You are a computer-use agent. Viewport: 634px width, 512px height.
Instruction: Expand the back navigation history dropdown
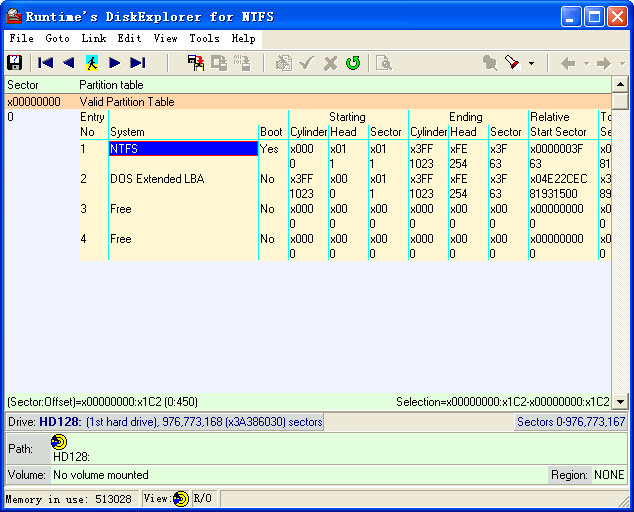click(x=586, y=64)
